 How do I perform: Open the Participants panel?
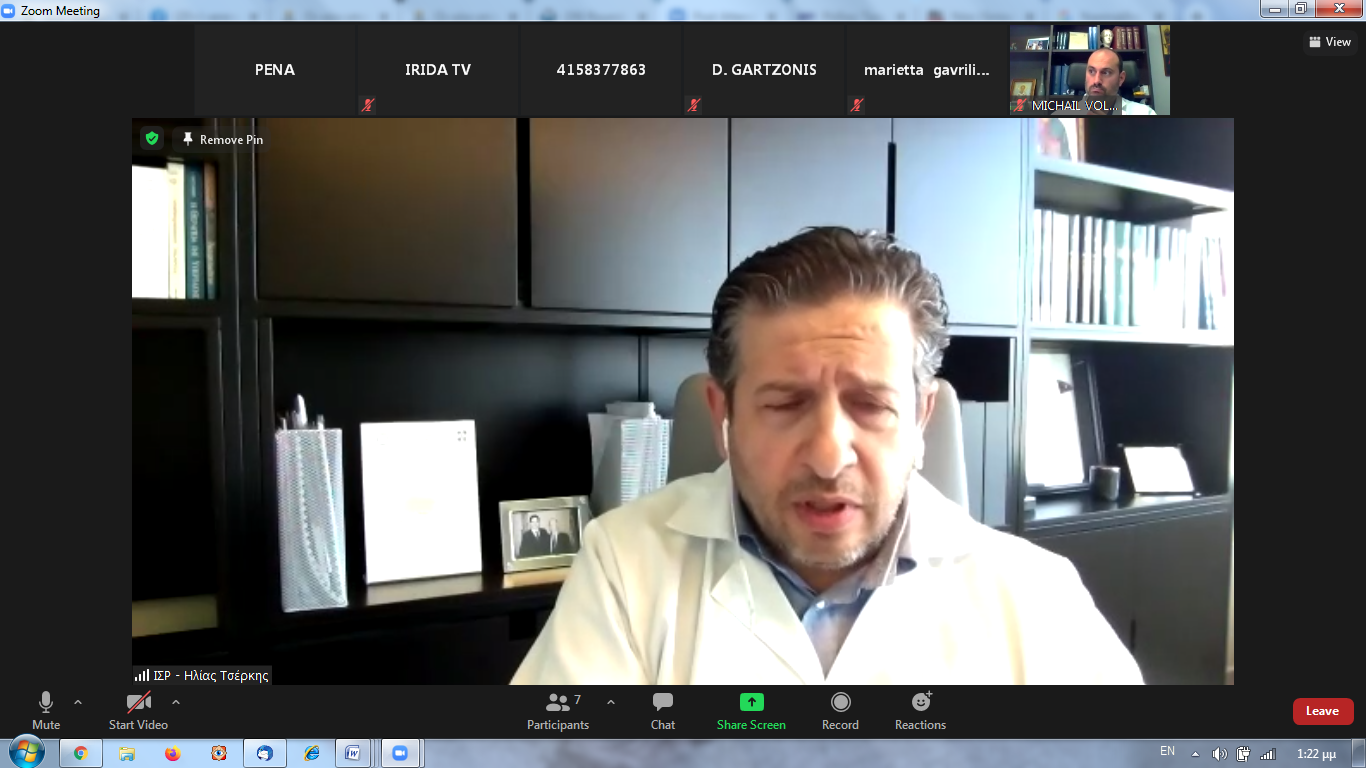coord(558,711)
